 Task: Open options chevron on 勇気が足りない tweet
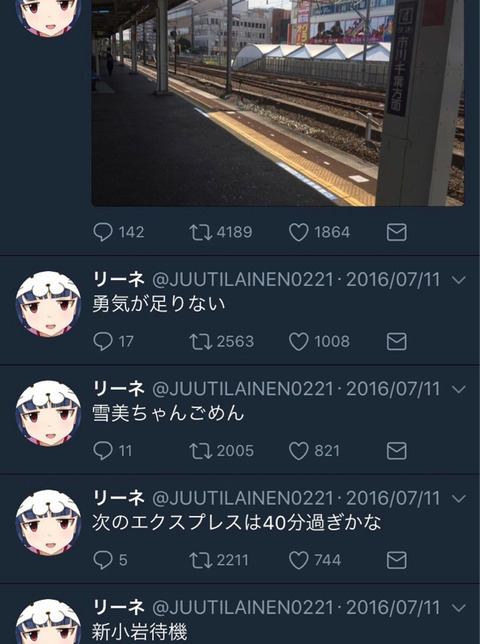pos(458,280)
